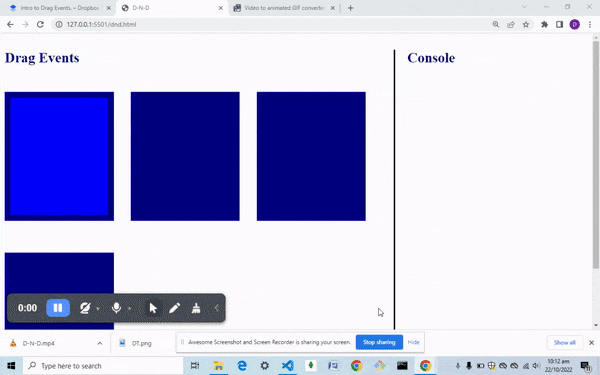Pause the screen recording
The width and height of the screenshot is (600, 375).
pos(58,308)
